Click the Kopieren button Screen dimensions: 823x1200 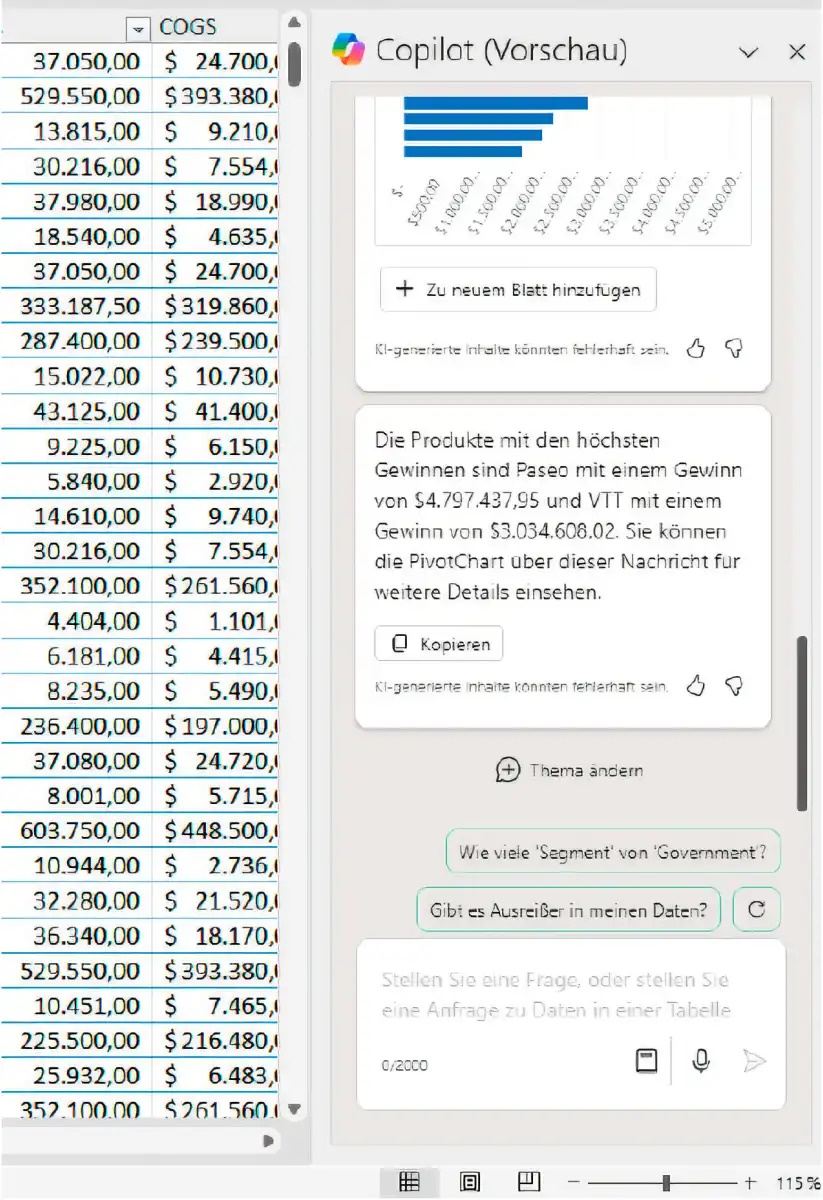439,644
